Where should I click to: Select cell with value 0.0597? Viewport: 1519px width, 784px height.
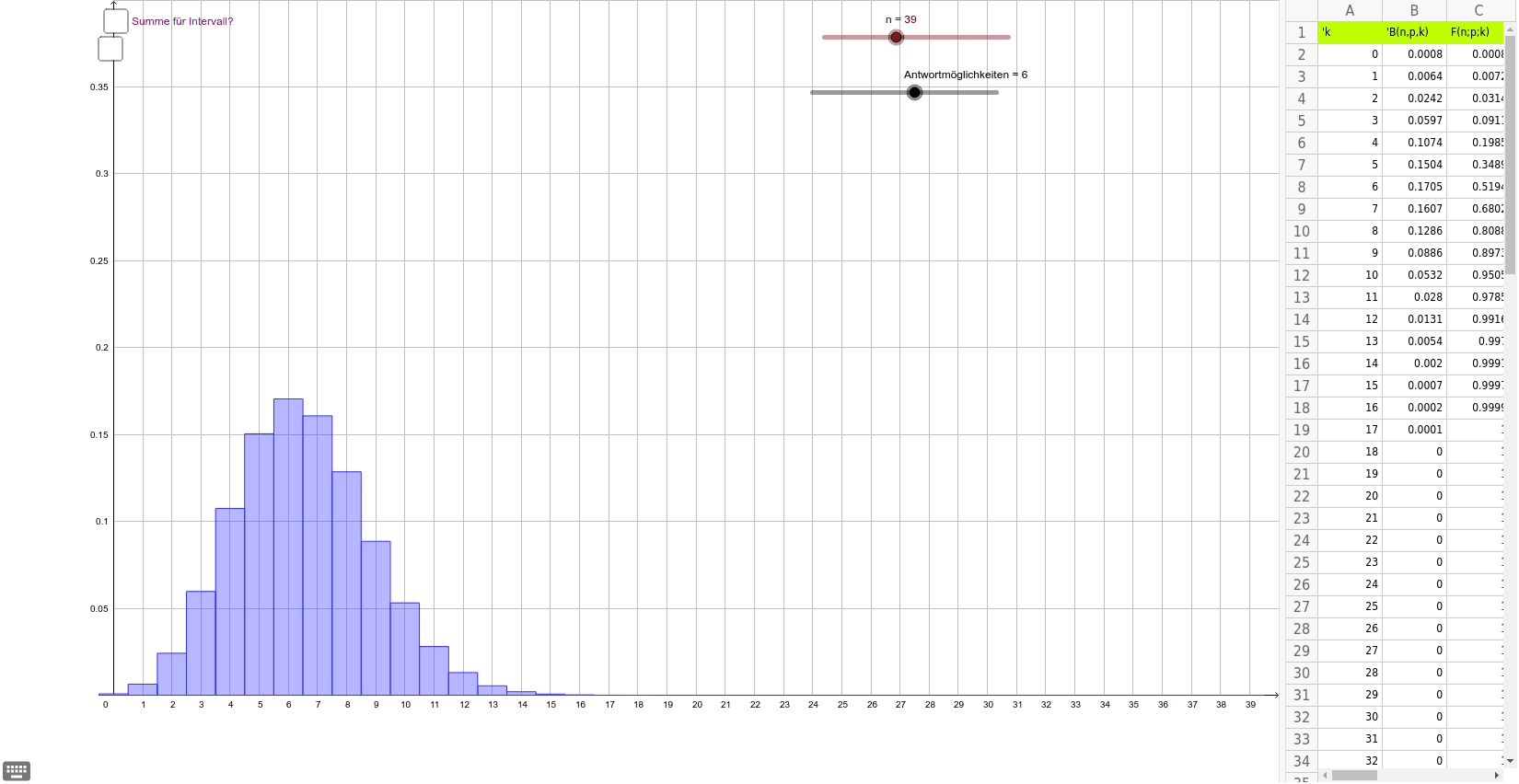tap(1414, 121)
